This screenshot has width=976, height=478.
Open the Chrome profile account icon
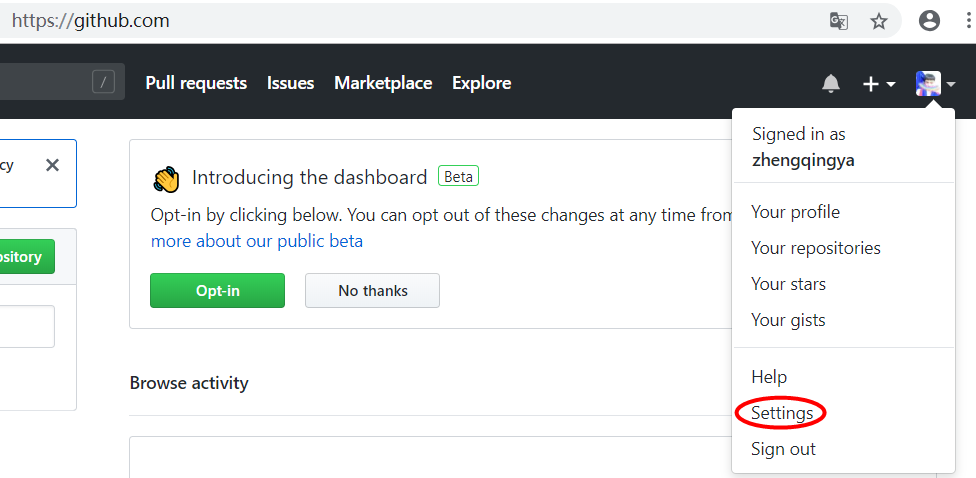pyautogui.click(x=929, y=21)
